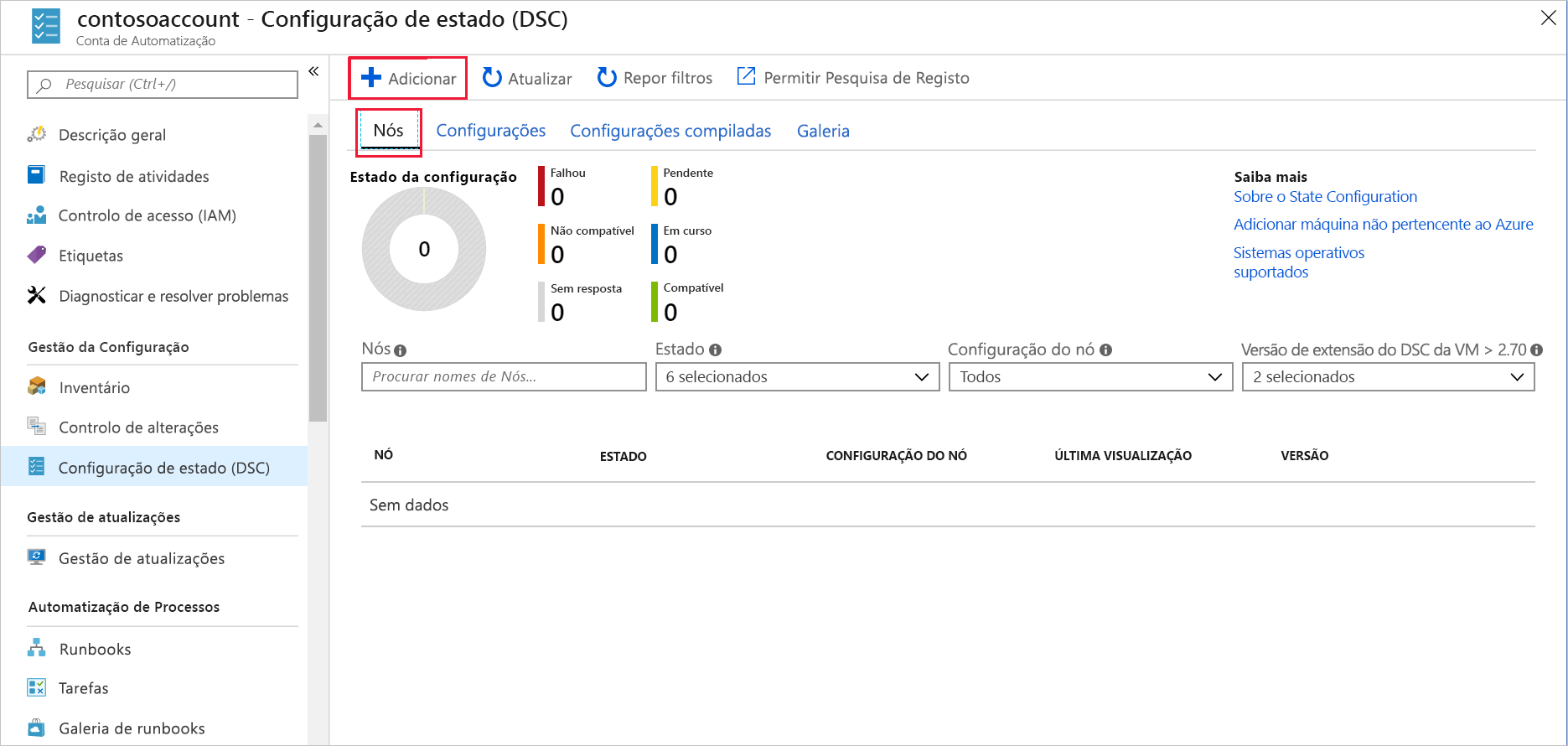Image resolution: width=1568 pixels, height=746 pixels.
Task: Click the Pendente yellow status counter
Action: (x=682, y=187)
